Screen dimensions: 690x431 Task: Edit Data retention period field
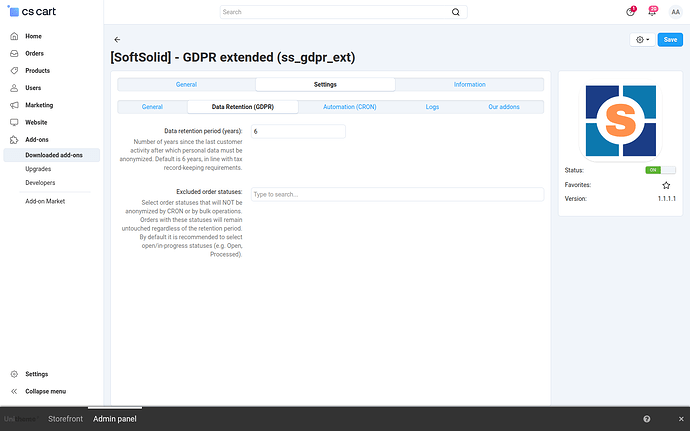(x=298, y=132)
